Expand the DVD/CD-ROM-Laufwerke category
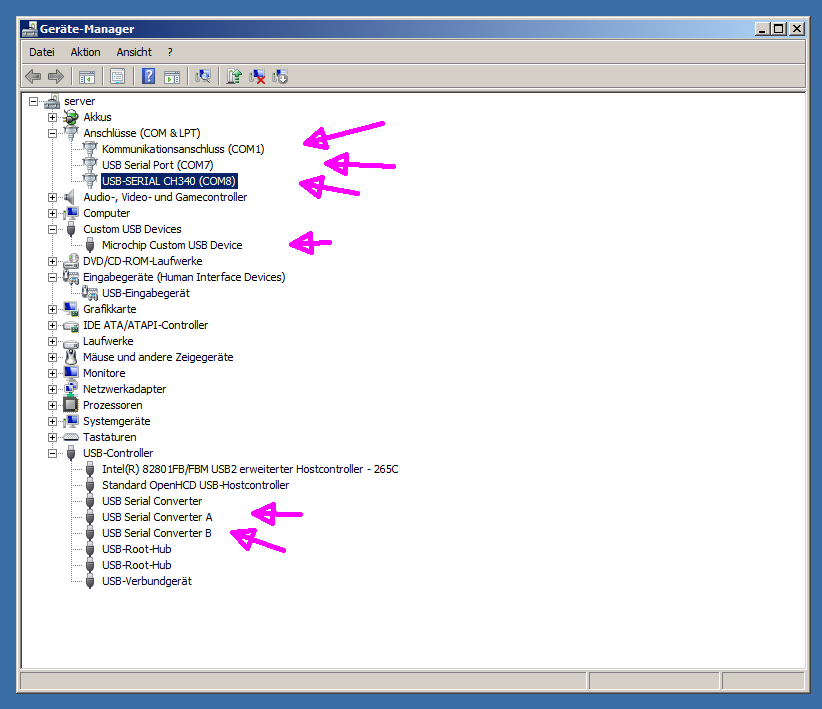This screenshot has width=822, height=709. click(52, 262)
